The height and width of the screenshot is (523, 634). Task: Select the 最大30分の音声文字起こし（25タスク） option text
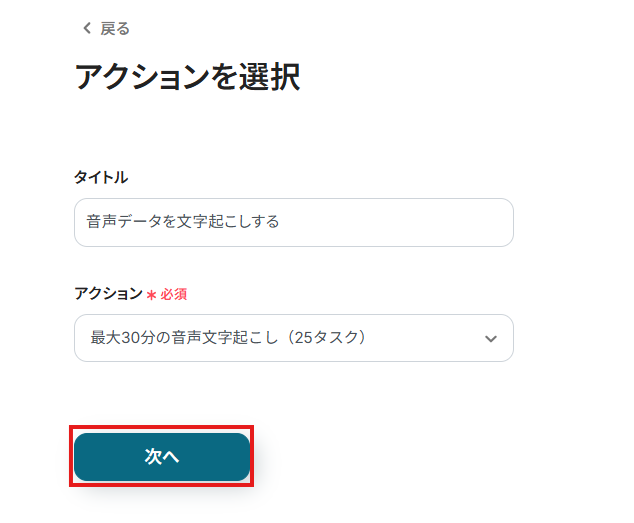pyautogui.click(x=229, y=338)
